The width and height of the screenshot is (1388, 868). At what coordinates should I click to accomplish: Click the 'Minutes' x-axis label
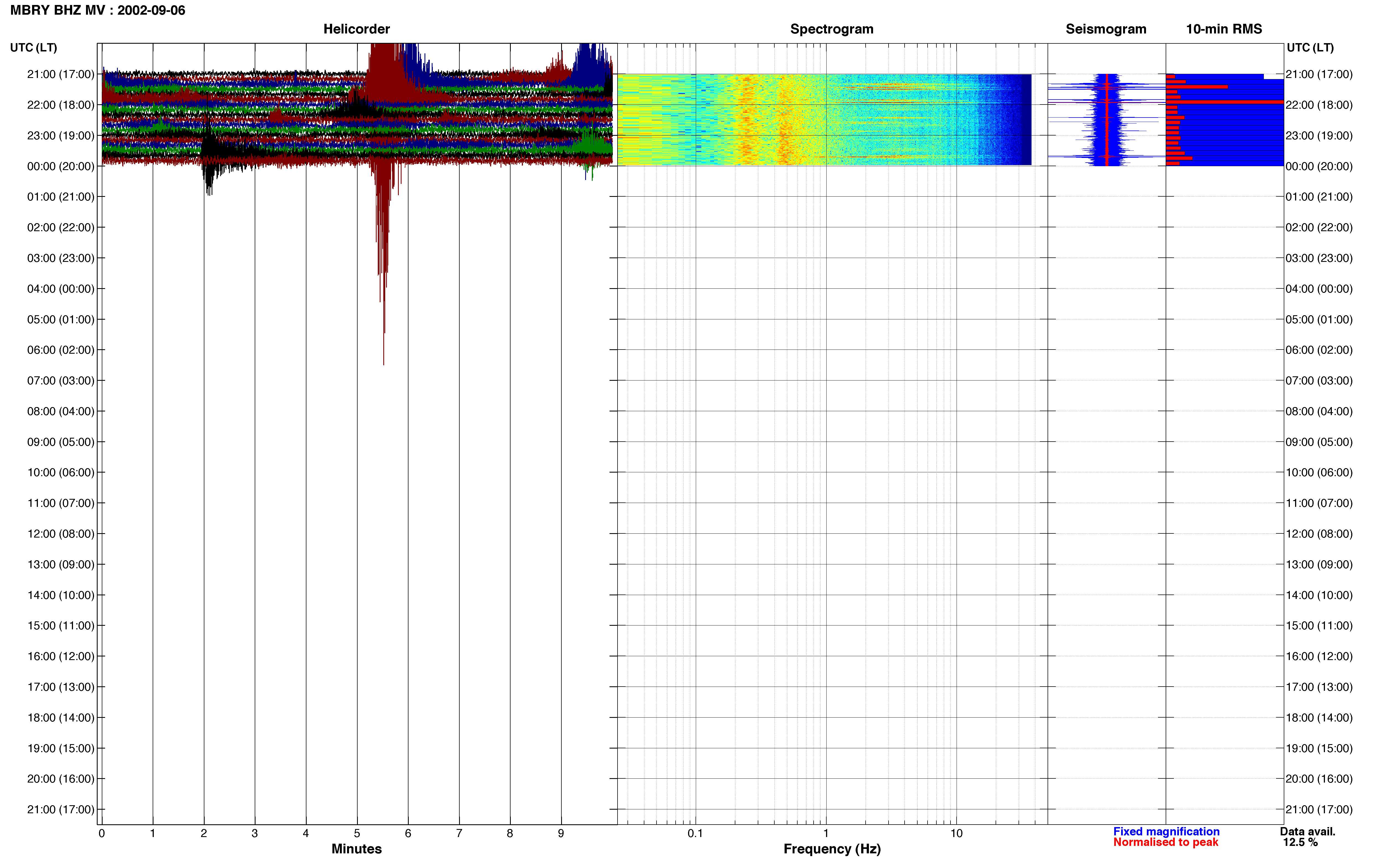pos(356,848)
